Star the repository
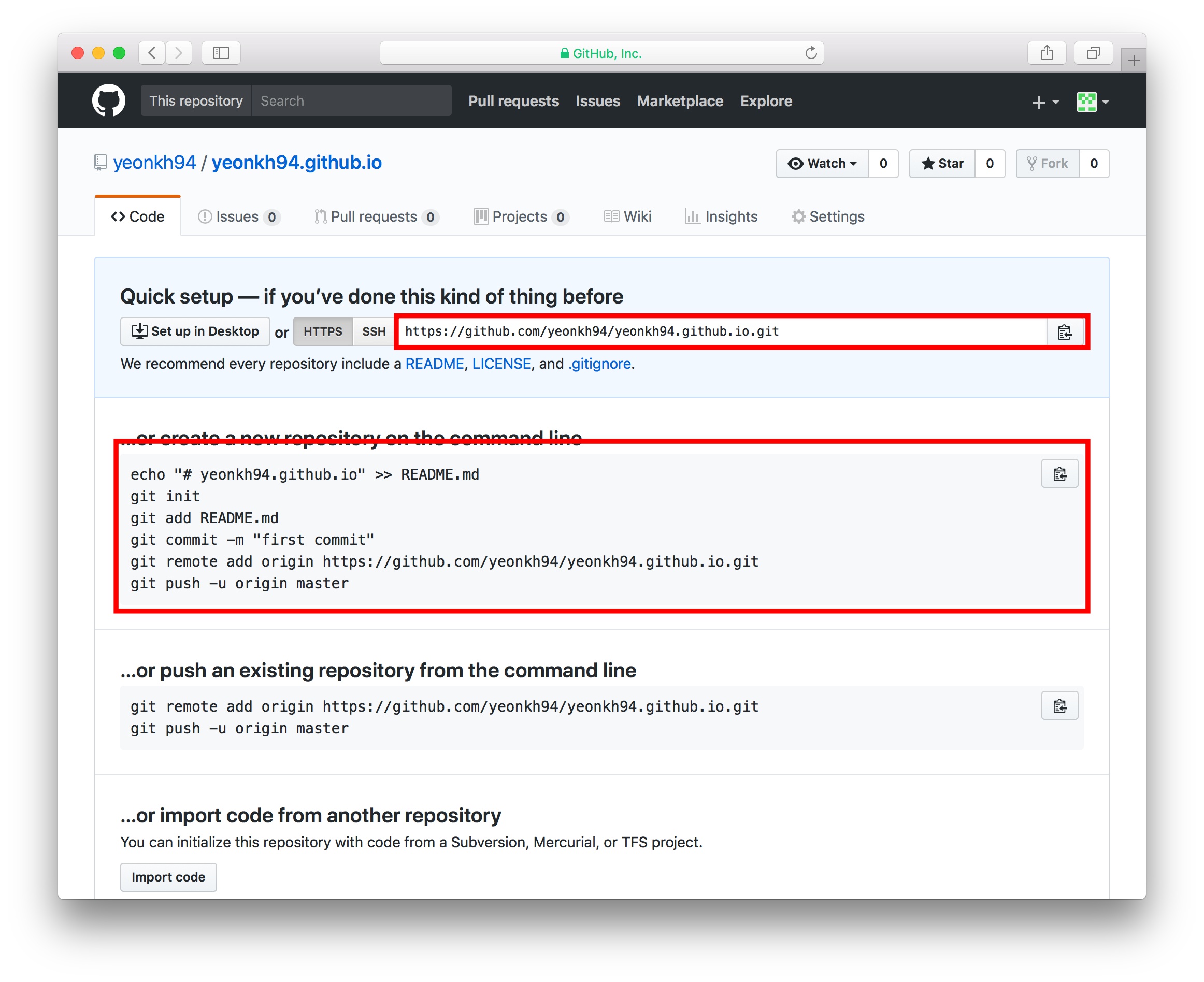Image resolution: width=1204 pixels, height=982 pixels. (942, 164)
